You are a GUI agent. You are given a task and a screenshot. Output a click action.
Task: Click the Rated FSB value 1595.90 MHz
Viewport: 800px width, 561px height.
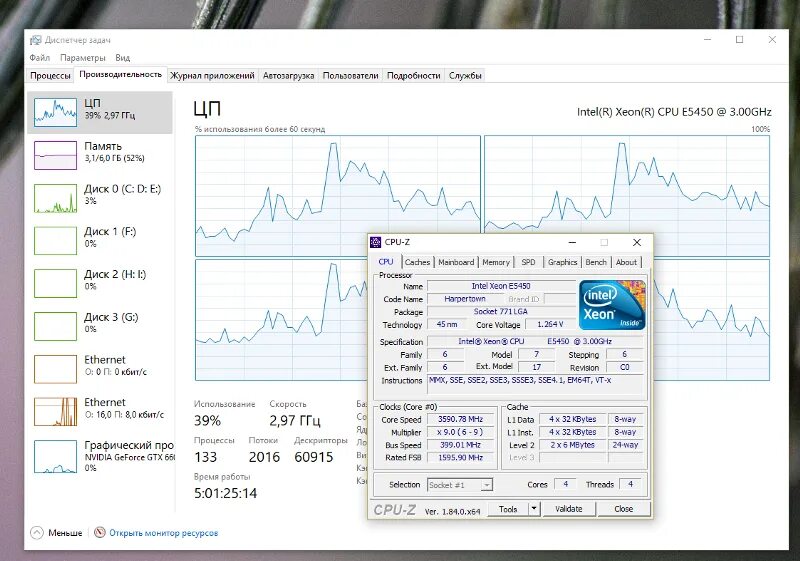461,457
